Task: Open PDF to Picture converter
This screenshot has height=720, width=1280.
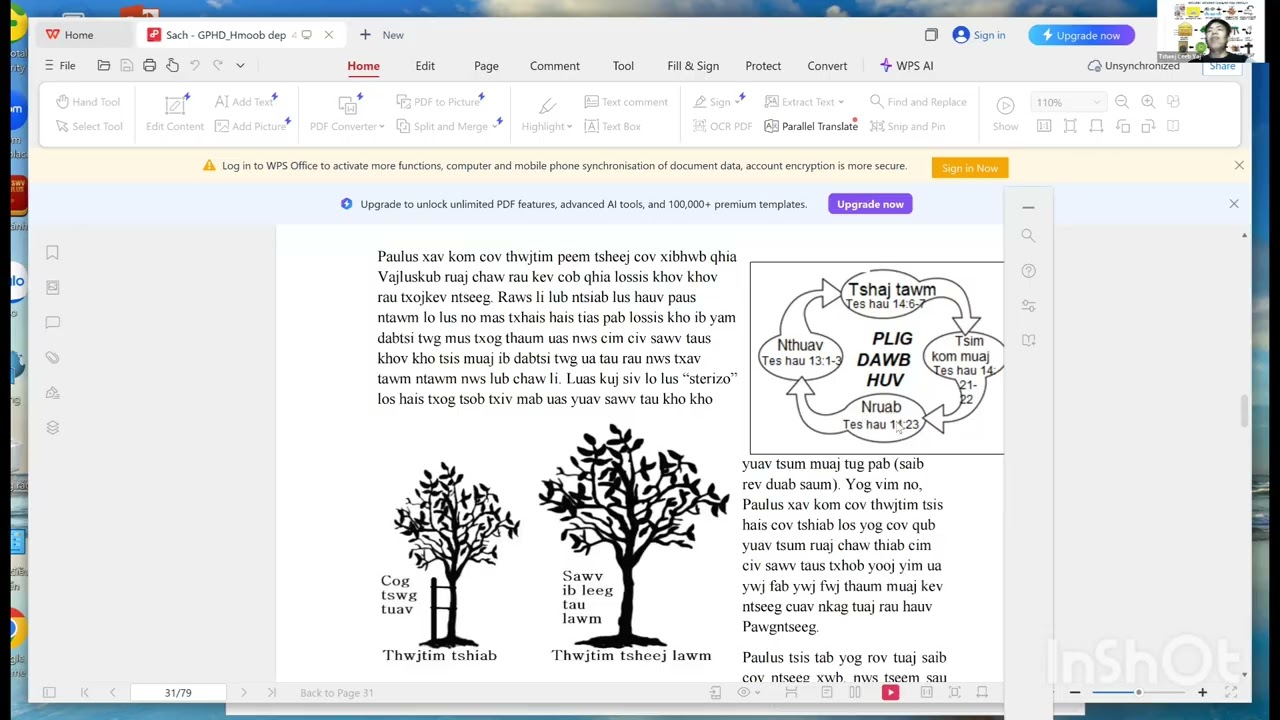Action: 438,102
